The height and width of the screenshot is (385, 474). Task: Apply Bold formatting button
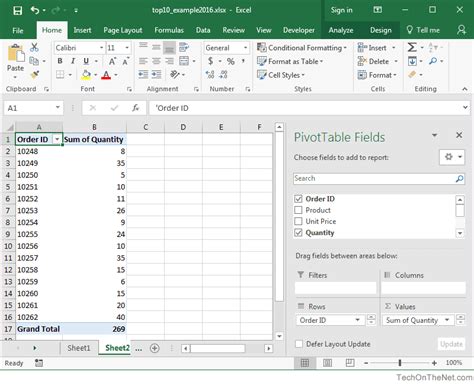tap(60, 61)
